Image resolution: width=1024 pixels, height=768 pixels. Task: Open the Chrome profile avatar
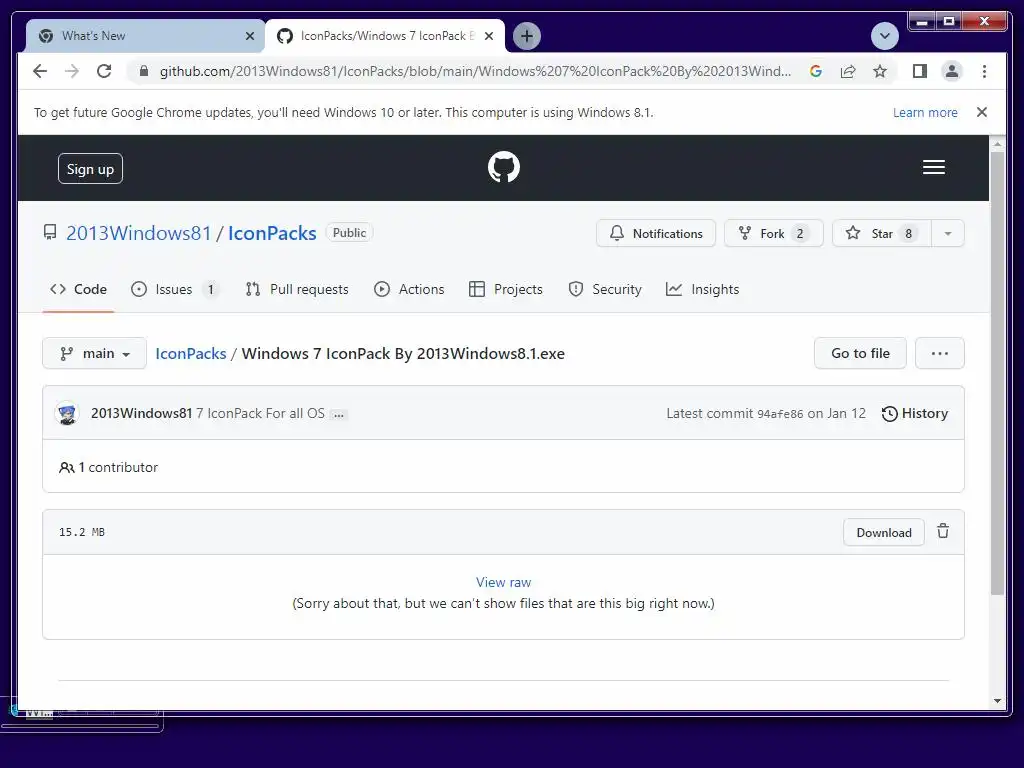pyautogui.click(x=952, y=71)
